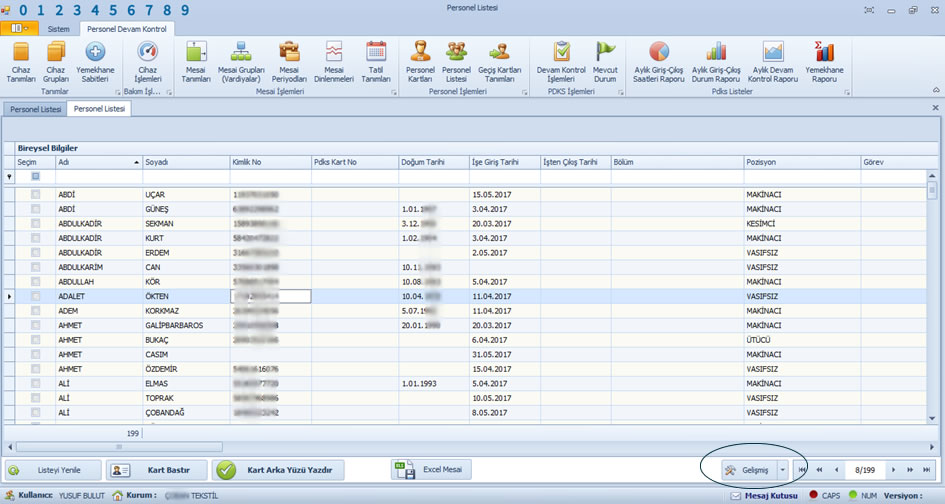Expand PDKS İşlemleri group dialog launcher

click(621, 92)
